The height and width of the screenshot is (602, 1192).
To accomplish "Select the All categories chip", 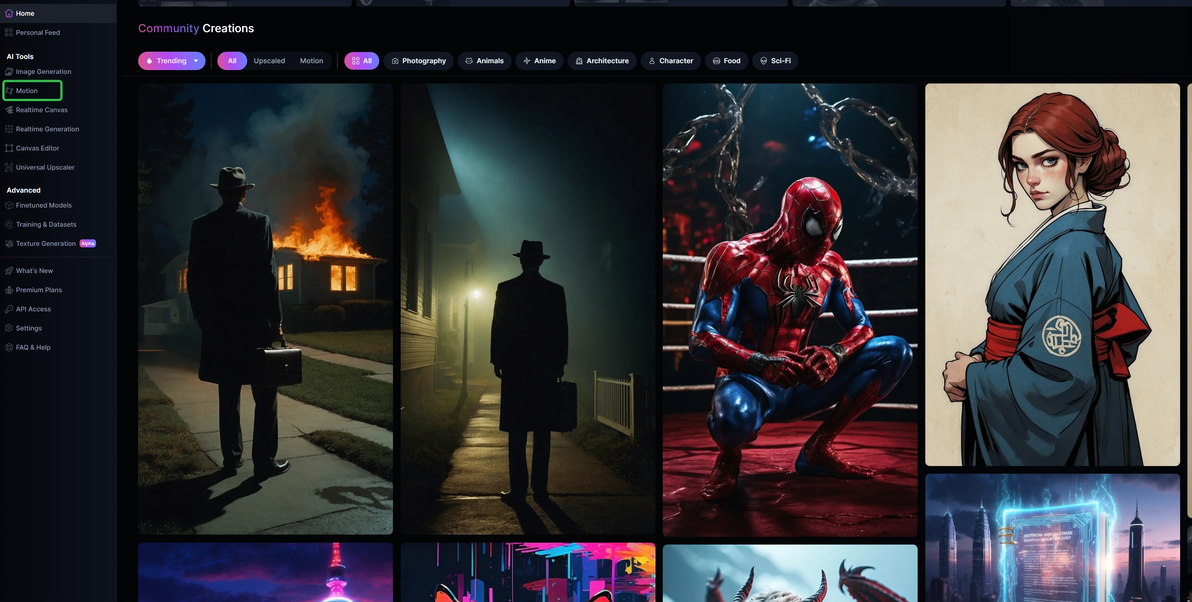I will [362, 61].
